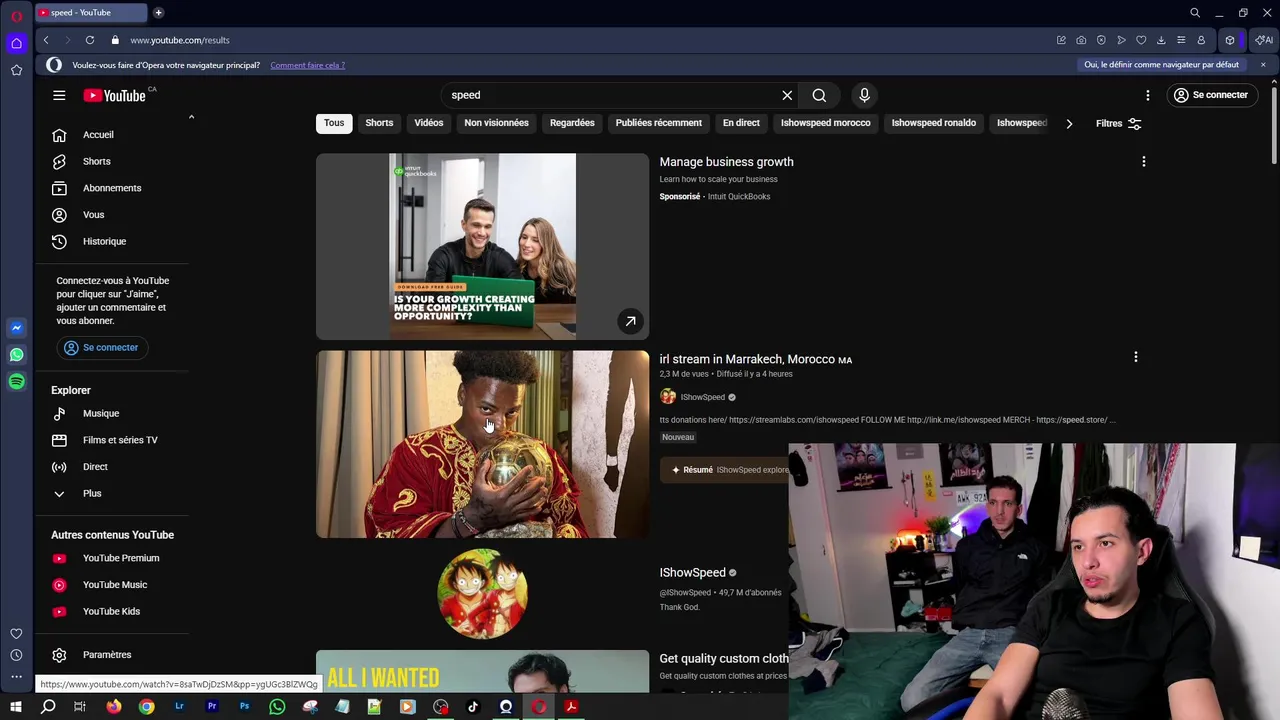Open the Comment faire cela link
The height and width of the screenshot is (720, 1280).
(x=307, y=65)
